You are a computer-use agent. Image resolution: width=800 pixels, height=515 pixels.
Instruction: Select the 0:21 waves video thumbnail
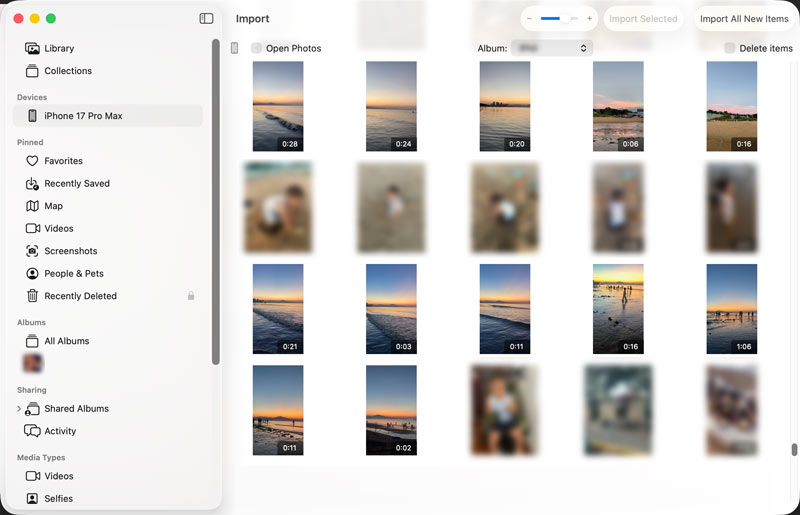(x=278, y=309)
